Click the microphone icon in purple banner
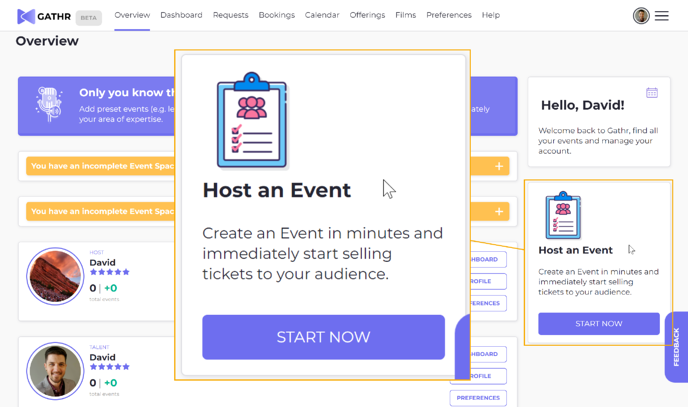688x407 pixels. tap(49, 104)
